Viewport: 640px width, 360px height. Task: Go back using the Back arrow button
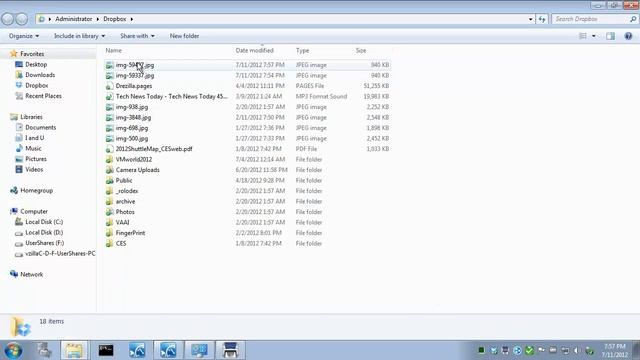coord(8,19)
